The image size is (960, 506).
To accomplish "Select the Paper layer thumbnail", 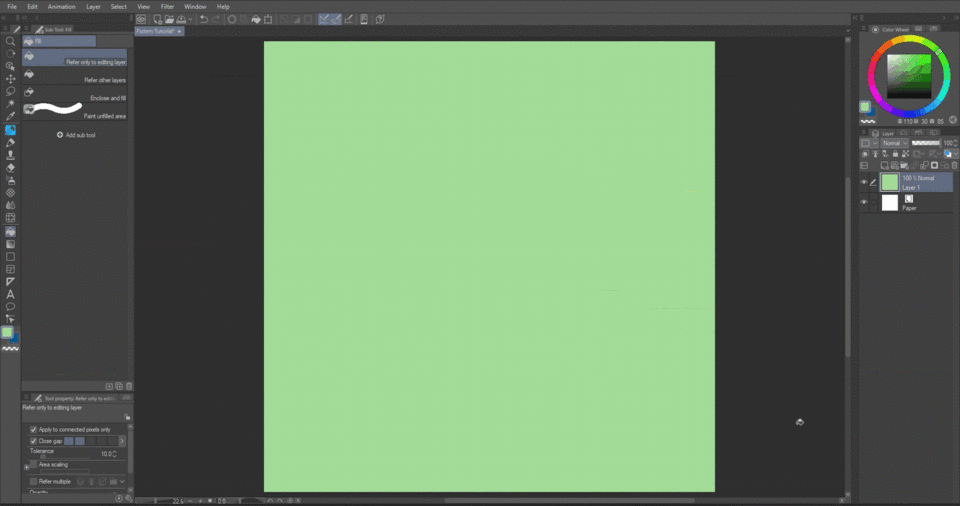I will point(890,203).
